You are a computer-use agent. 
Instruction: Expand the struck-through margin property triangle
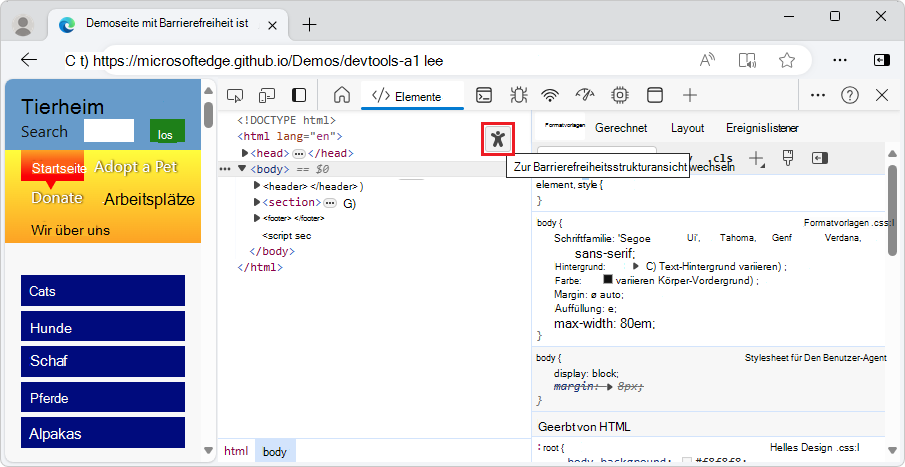click(611, 386)
